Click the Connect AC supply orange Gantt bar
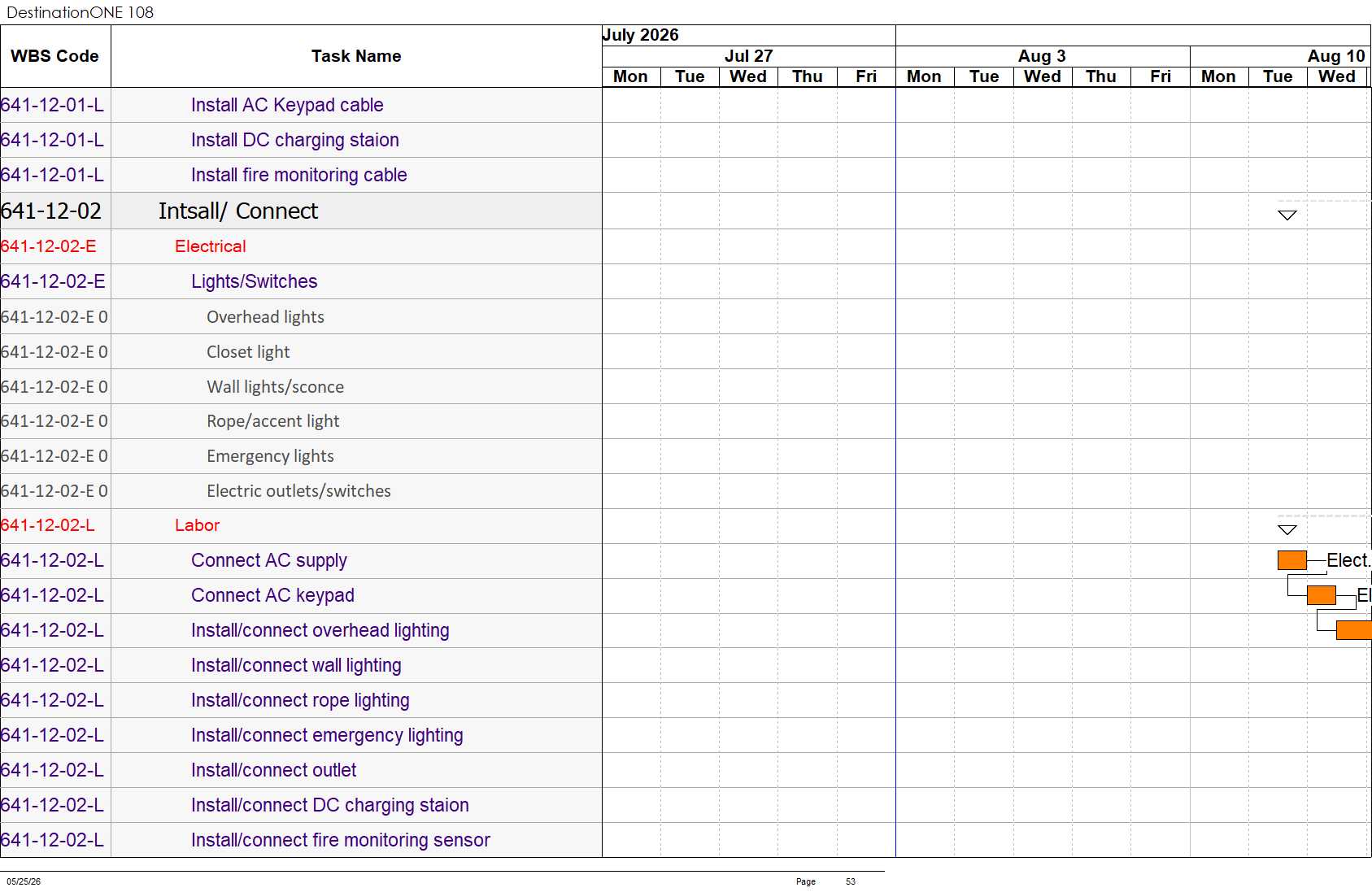1372x892 pixels. tap(1291, 560)
